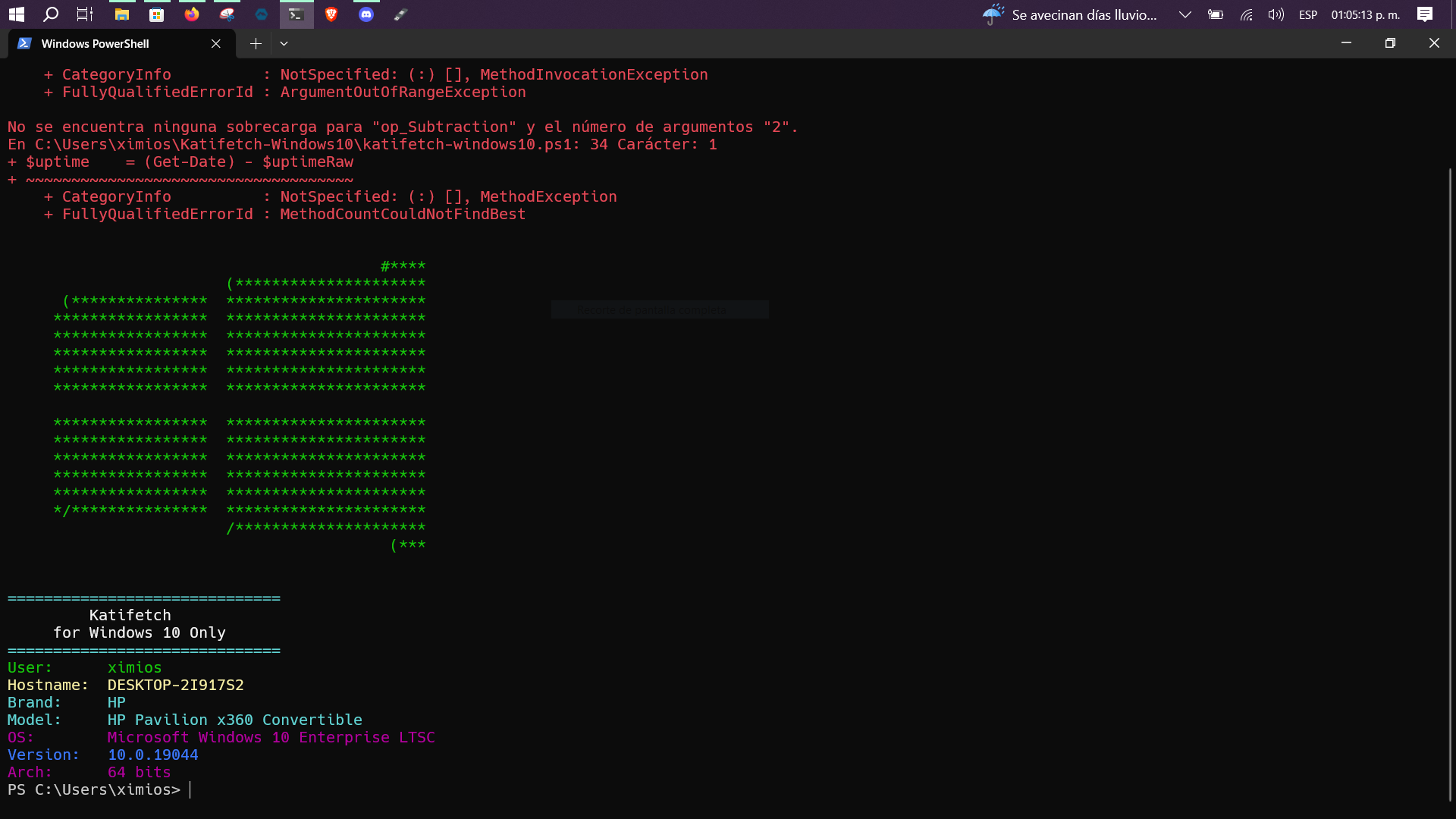Open Microsoft Store taskbar icon

click(x=157, y=14)
